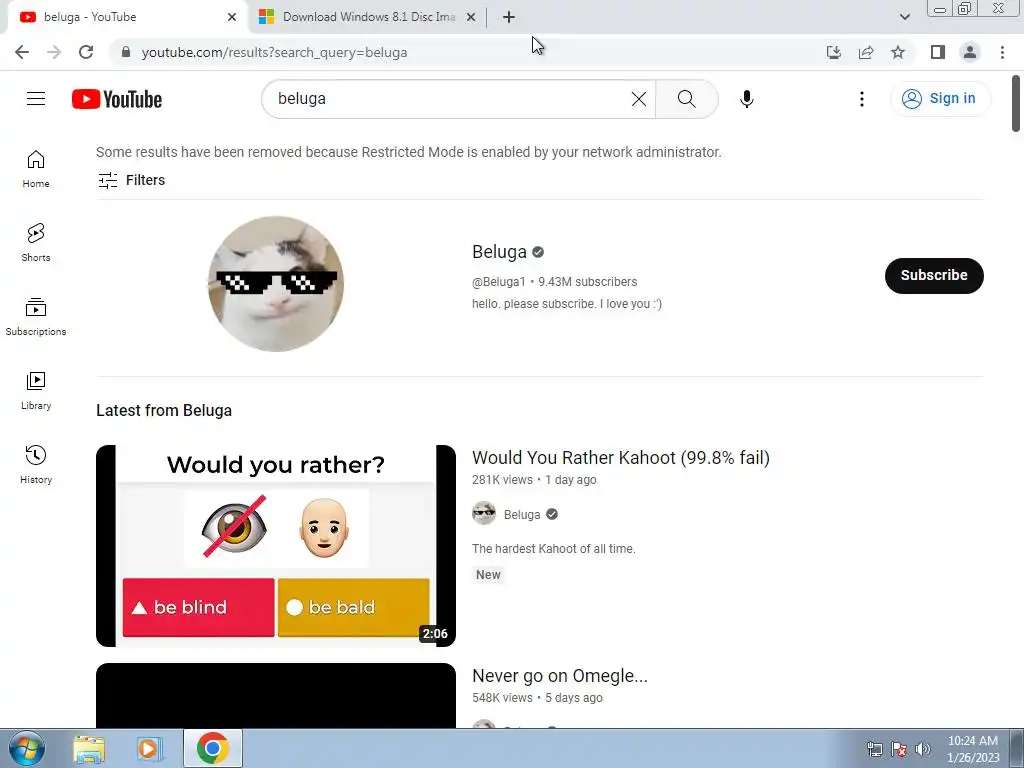
Task: Click Beluga uploader name under Kahoot video
Action: tap(522, 515)
